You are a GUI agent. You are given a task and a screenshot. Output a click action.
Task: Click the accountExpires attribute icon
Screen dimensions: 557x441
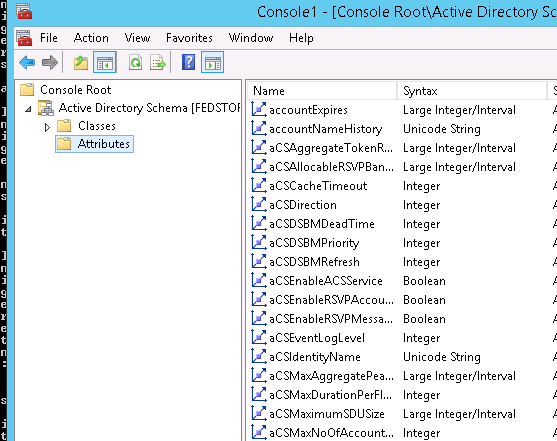(x=259, y=109)
